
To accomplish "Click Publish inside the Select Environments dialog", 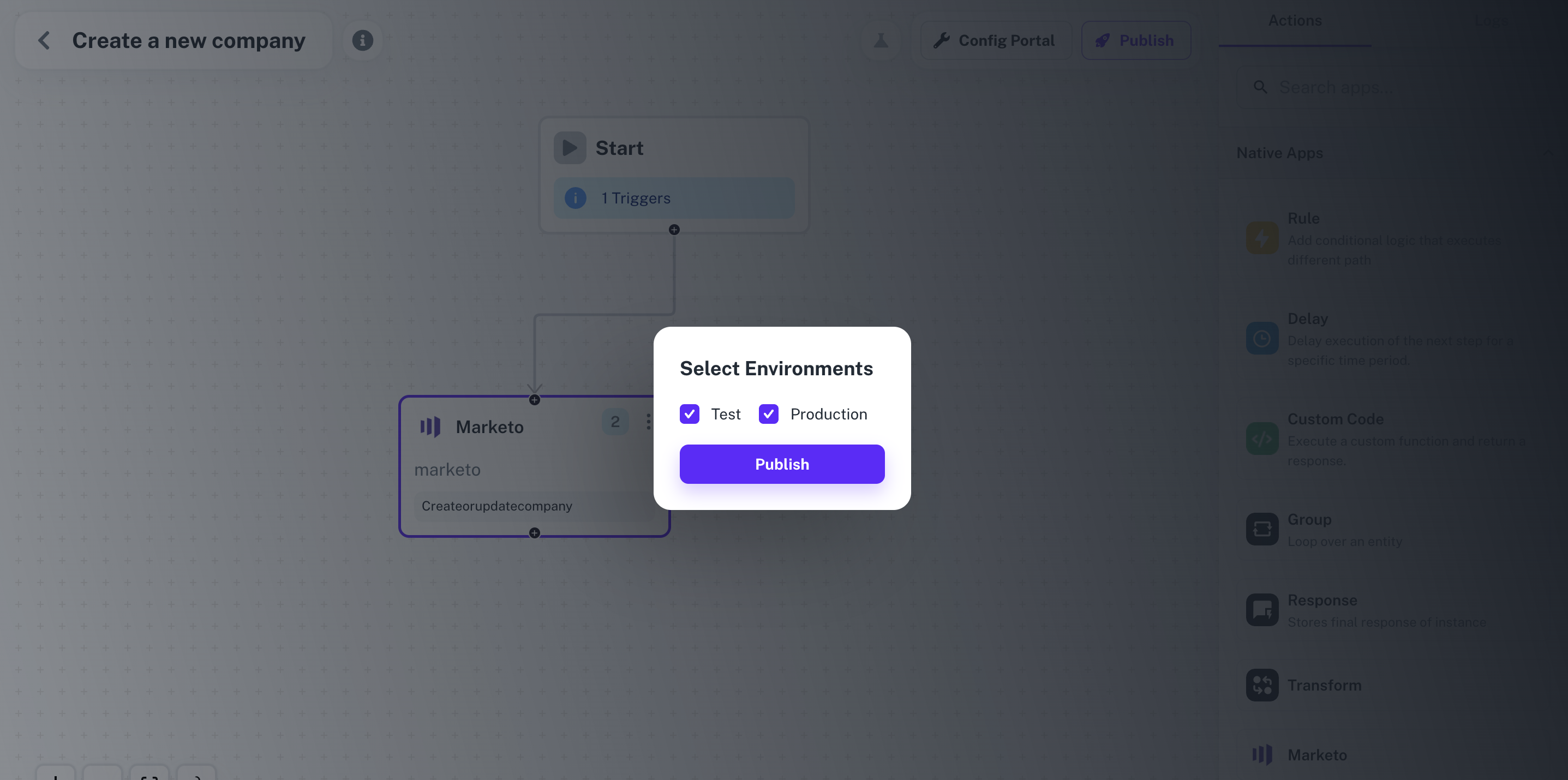I will click(782, 464).
